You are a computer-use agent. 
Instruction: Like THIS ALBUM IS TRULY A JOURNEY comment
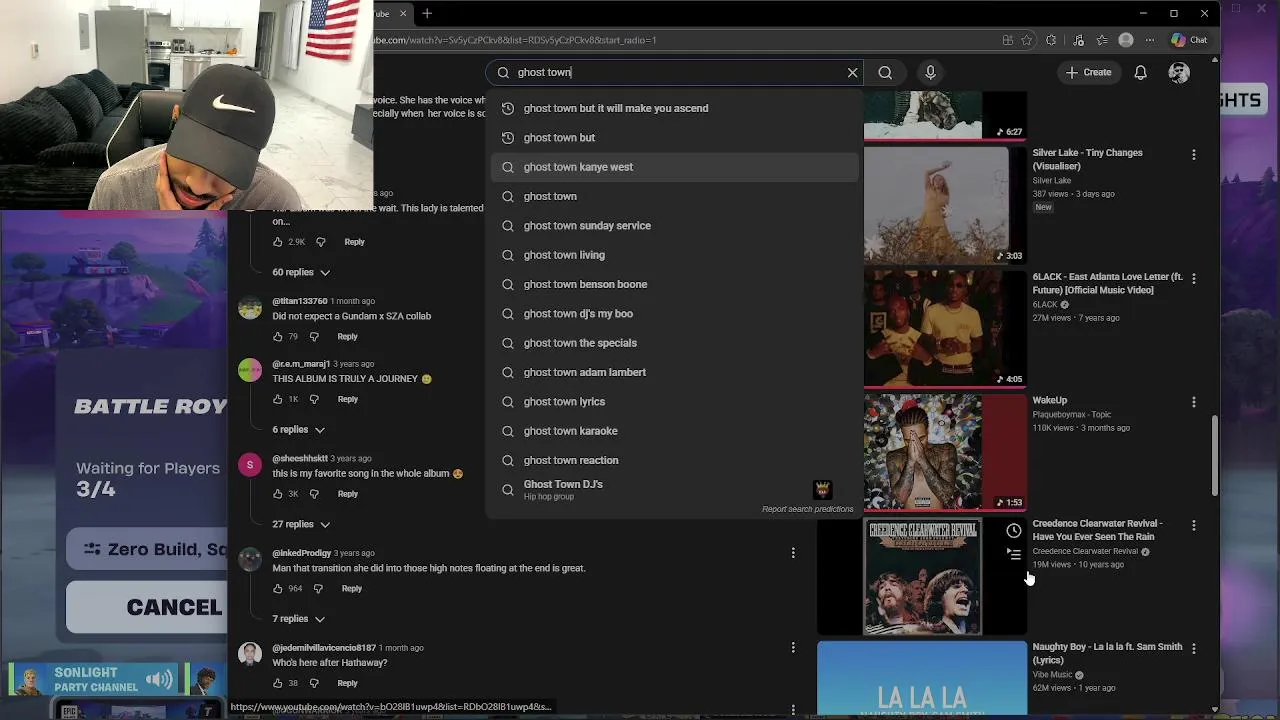coord(278,399)
